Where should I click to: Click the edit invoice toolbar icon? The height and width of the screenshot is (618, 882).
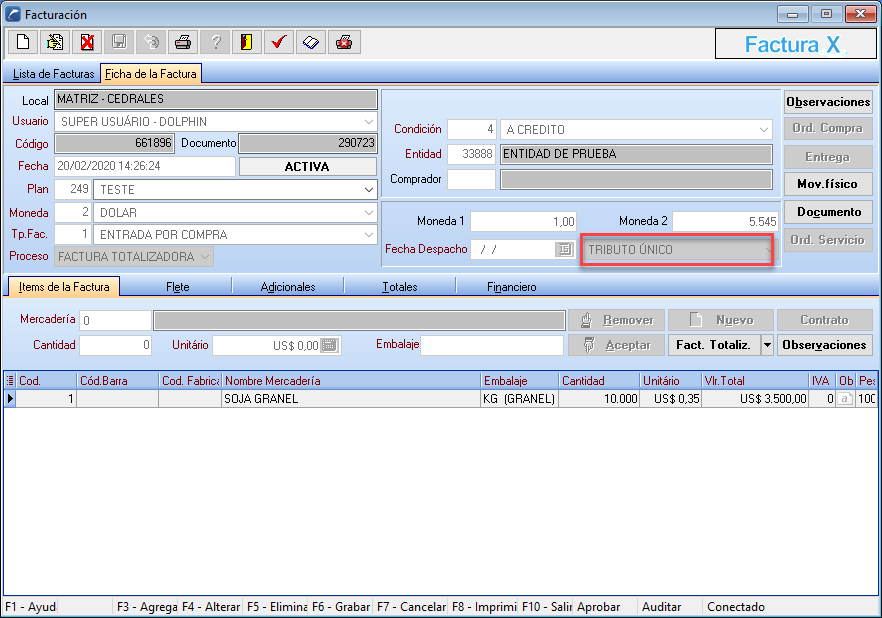55,42
